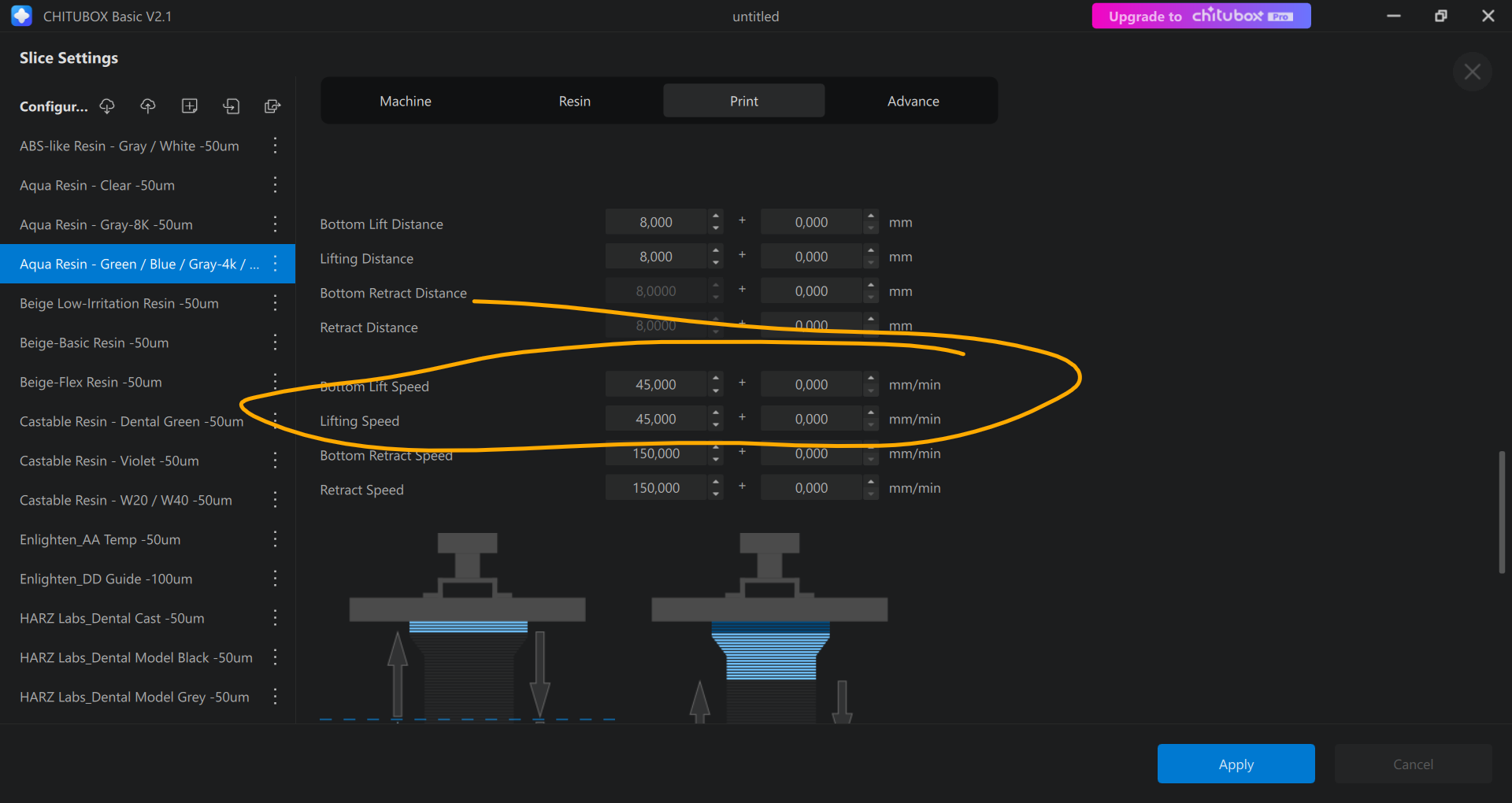Click the Bottom Lift Distance second value field
Image resolution: width=1512 pixels, height=803 pixels.
point(811,222)
